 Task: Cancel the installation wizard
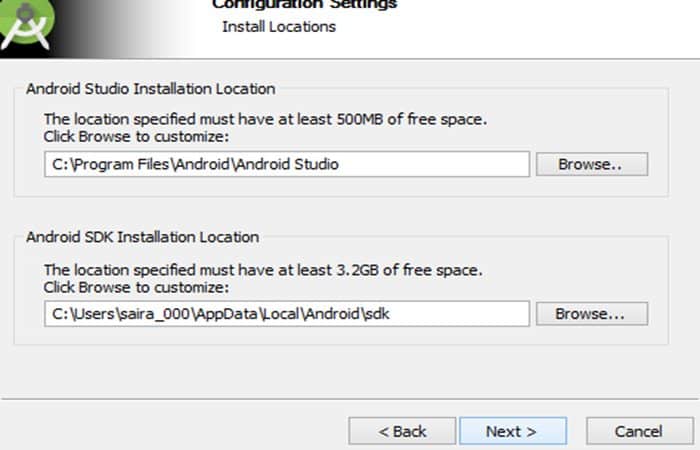pos(640,431)
